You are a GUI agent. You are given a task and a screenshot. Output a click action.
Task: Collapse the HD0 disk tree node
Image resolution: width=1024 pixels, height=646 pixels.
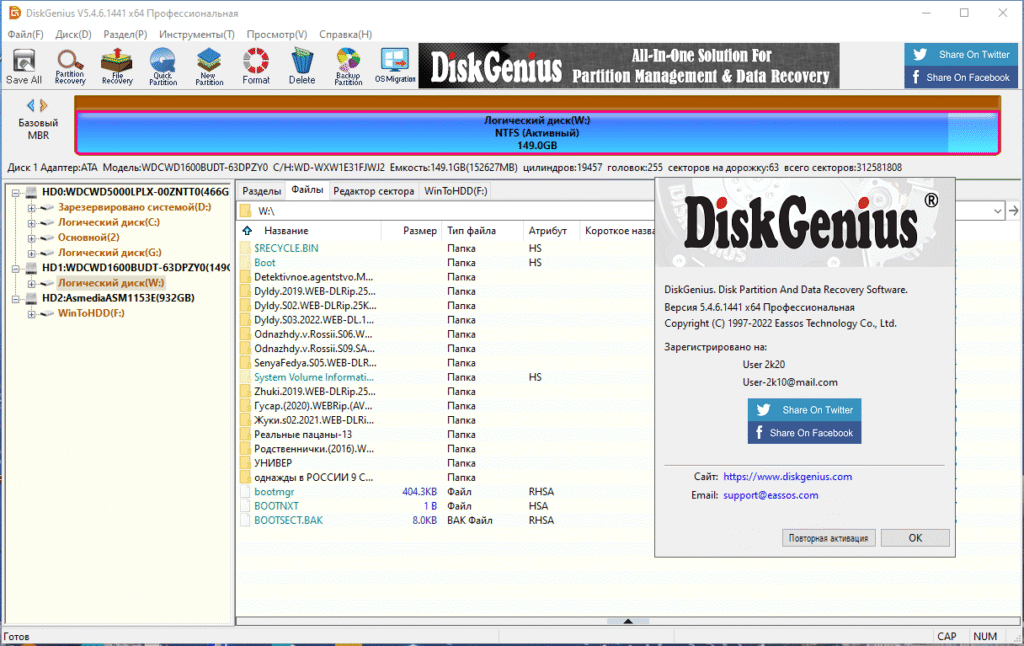16,193
